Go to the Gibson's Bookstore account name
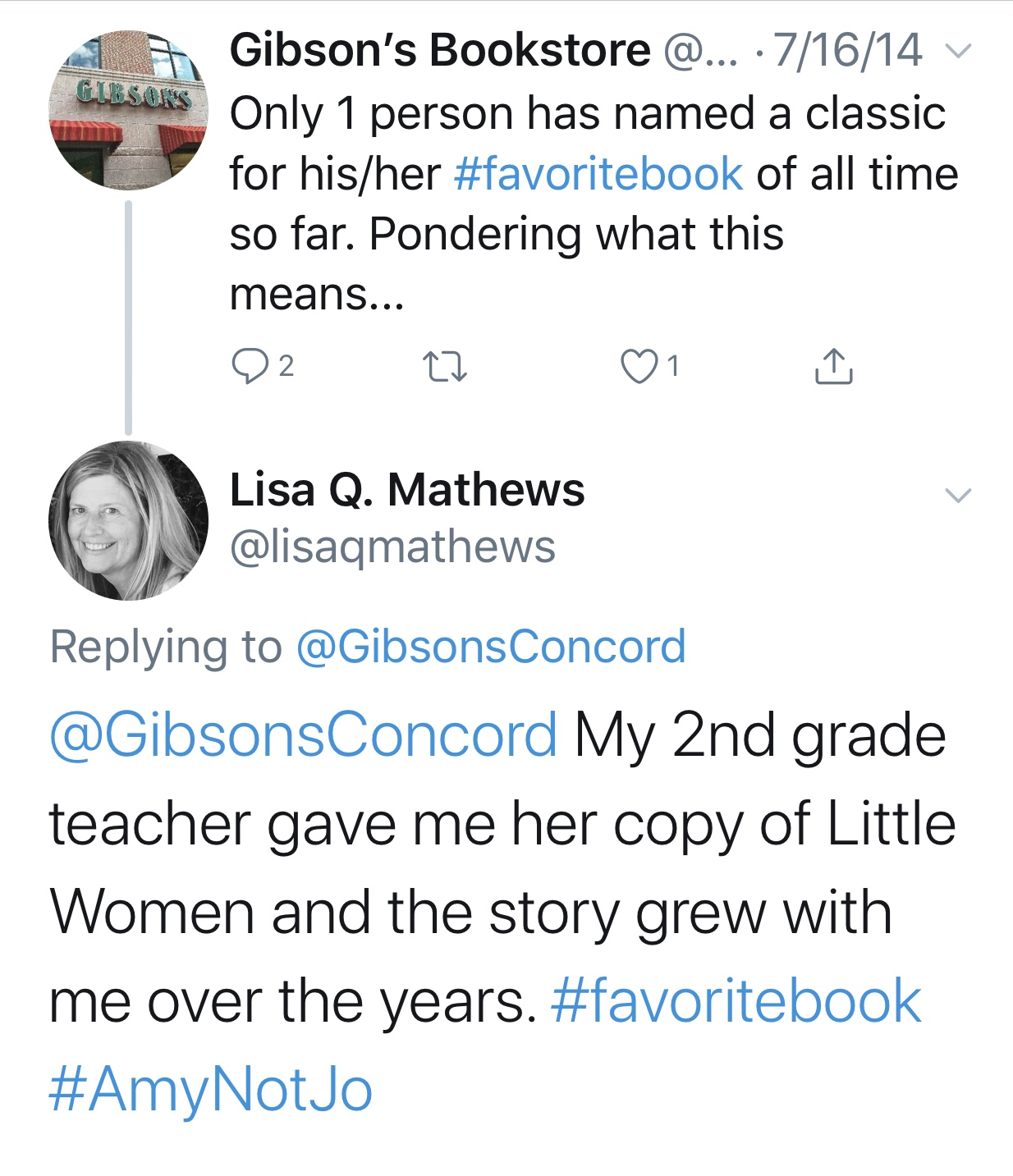This screenshot has width=1013, height=1176. coord(440,51)
